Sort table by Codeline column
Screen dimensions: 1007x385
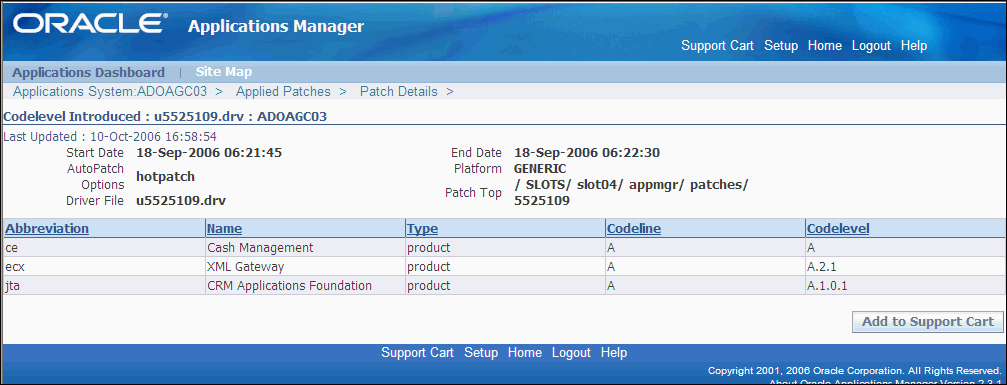point(634,228)
